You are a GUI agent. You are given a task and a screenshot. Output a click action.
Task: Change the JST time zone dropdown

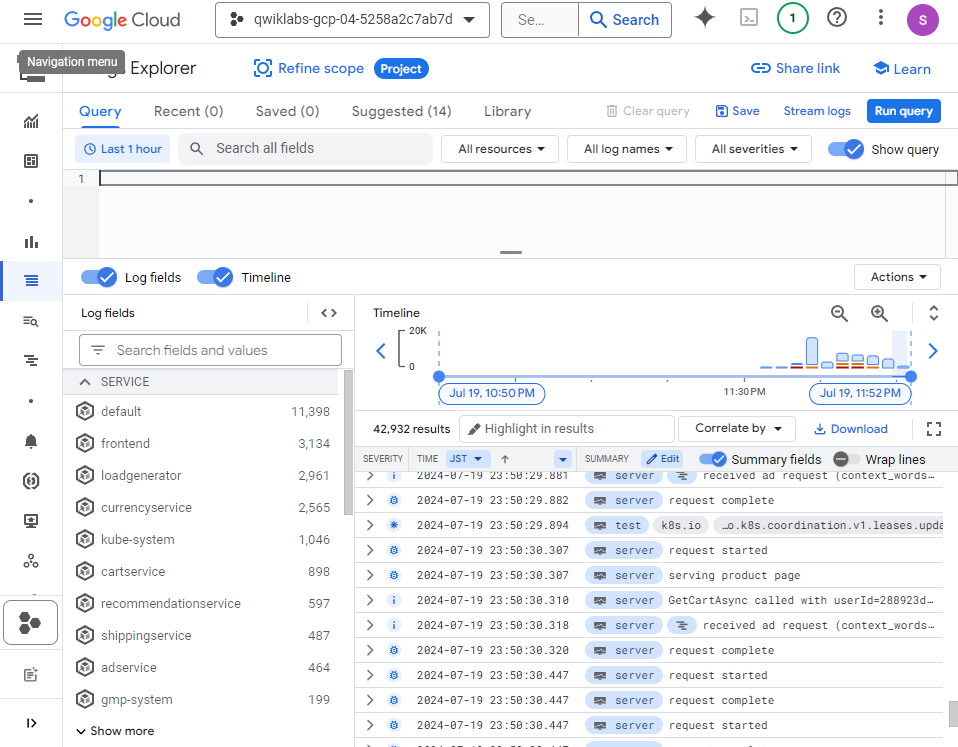pyautogui.click(x=466, y=459)
